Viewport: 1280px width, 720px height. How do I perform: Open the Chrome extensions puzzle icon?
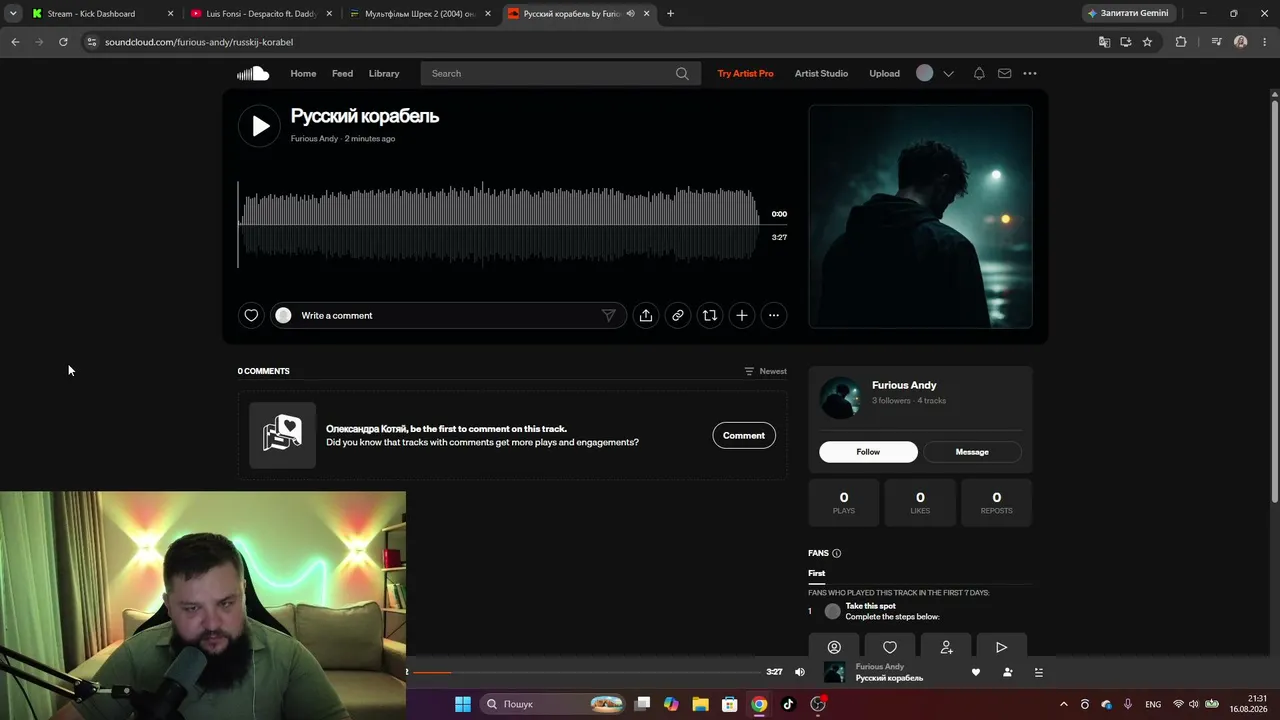click(x=1181, y=42)
